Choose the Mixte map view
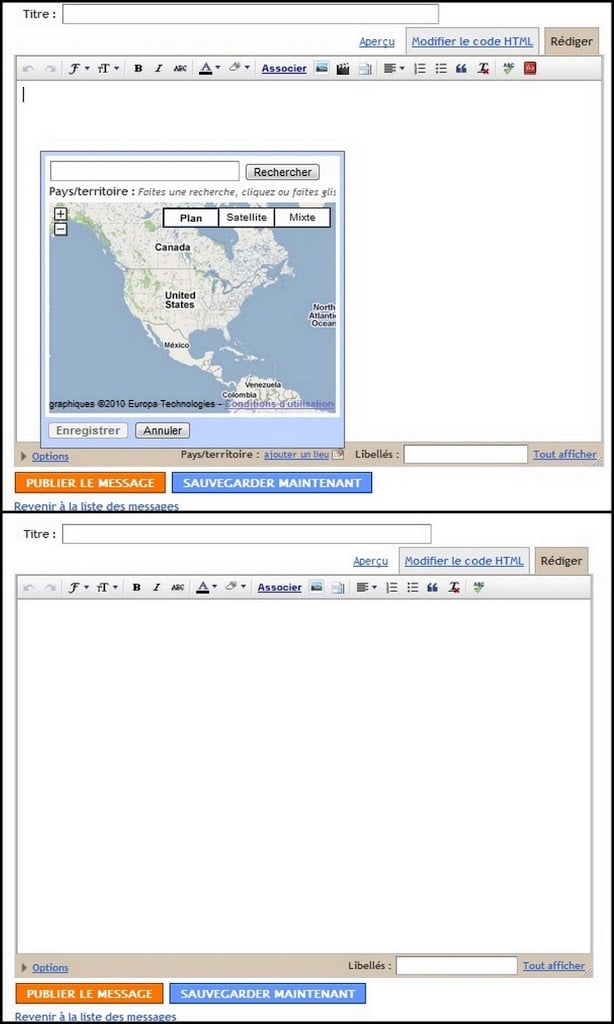The image size is (614, 1024). click(302, 217)
